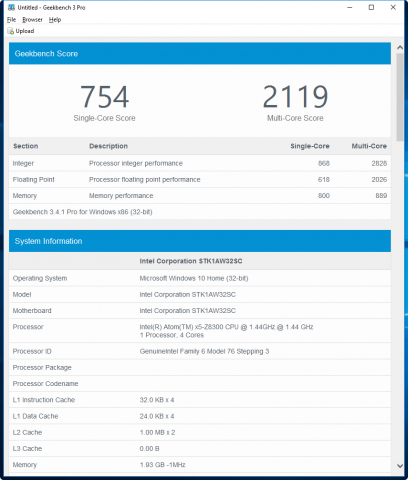Select the Integer row label

click(23, 163)
